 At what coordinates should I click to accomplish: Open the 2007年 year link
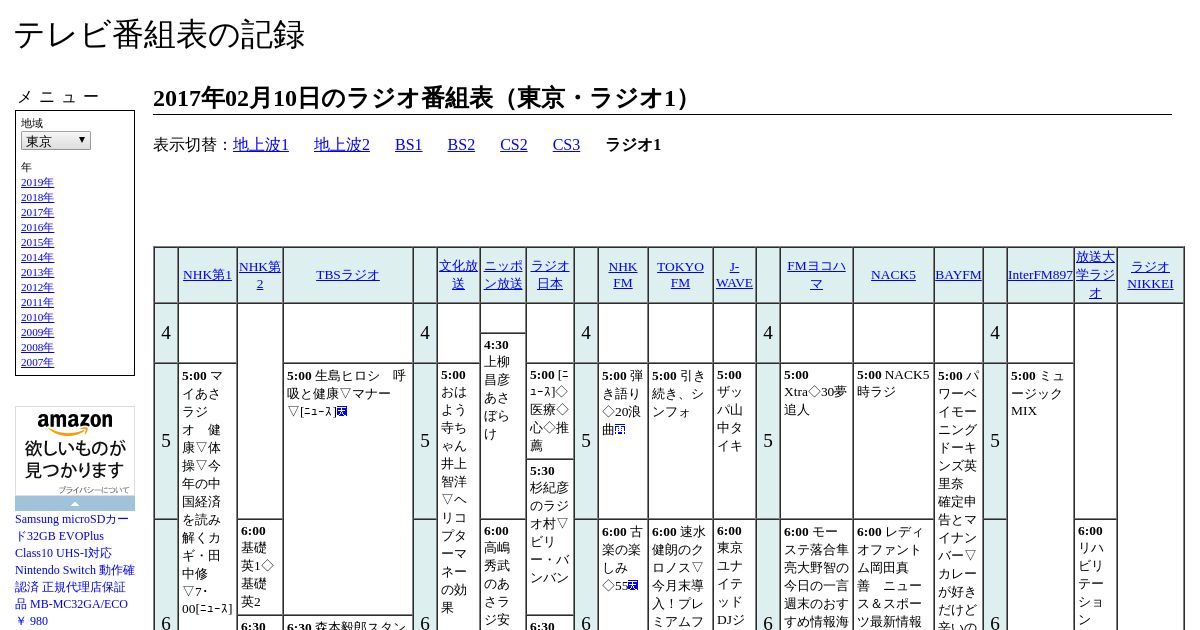pos(37,362)
